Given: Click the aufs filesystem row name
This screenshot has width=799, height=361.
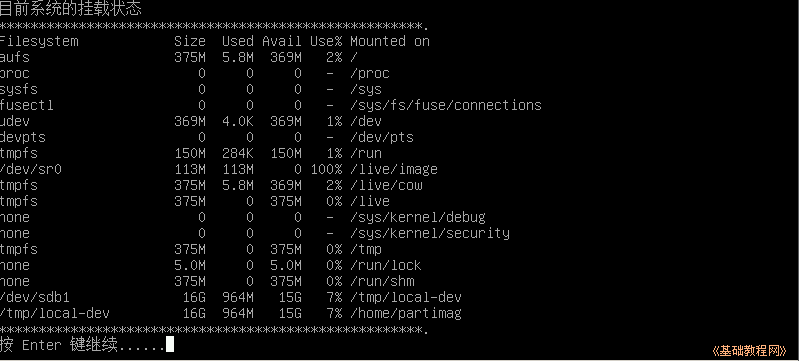Looking at the screenshot, I should tap(15, 57).
